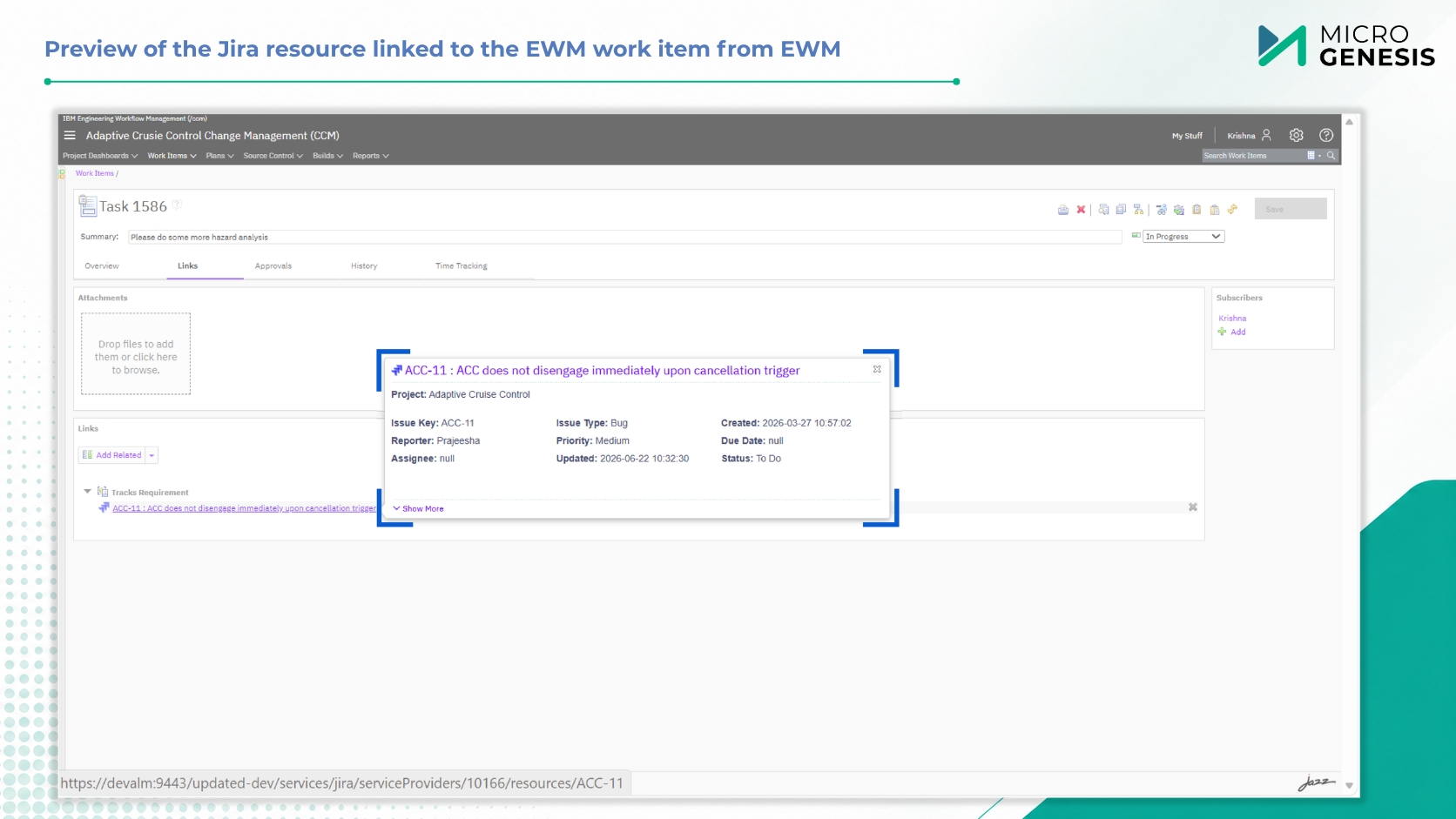Open the ACC-11 title link in preview
Viewport: 1456px width, 819px height.
602,371
